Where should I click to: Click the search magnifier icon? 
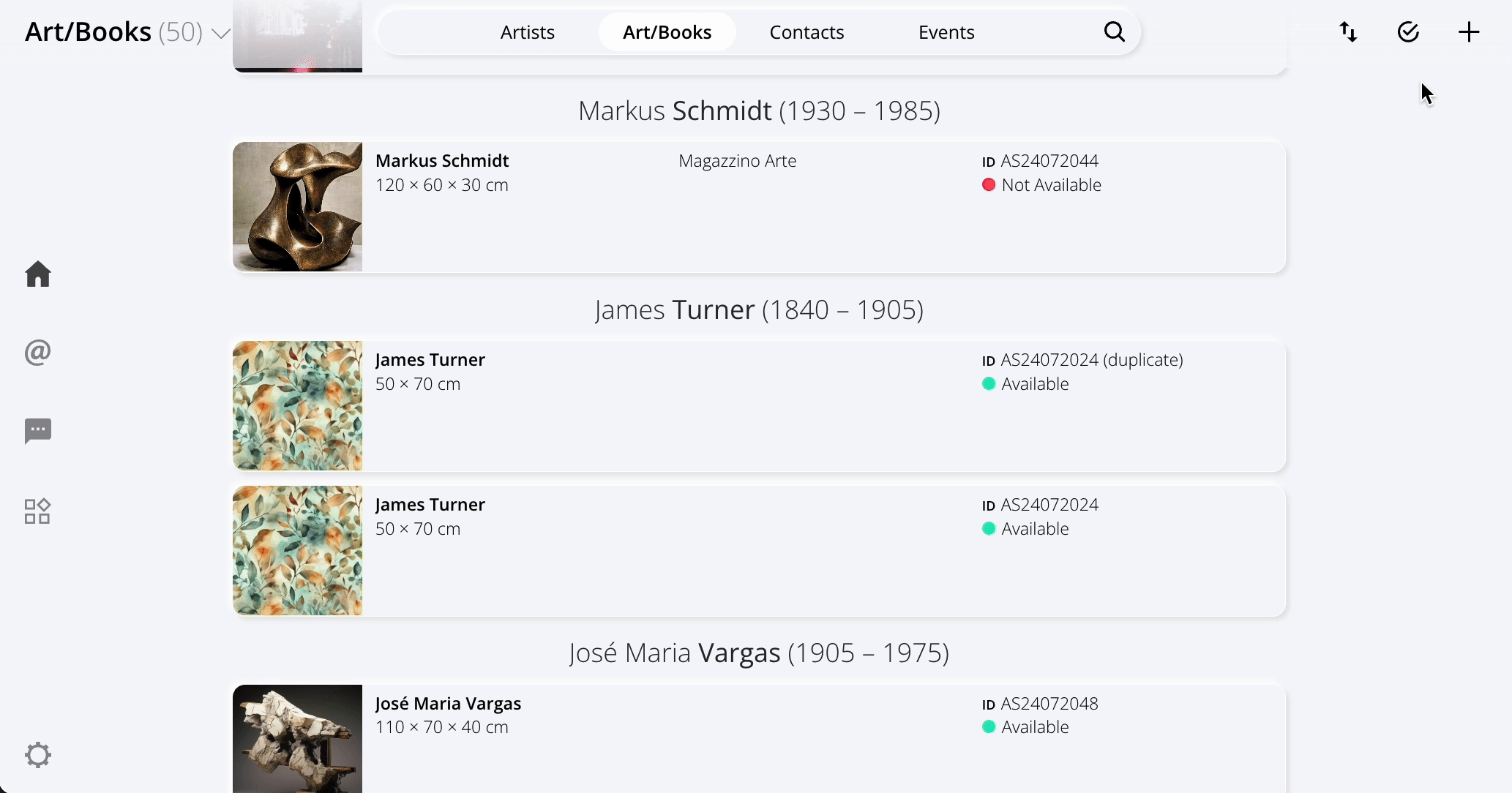[1114, 31]
